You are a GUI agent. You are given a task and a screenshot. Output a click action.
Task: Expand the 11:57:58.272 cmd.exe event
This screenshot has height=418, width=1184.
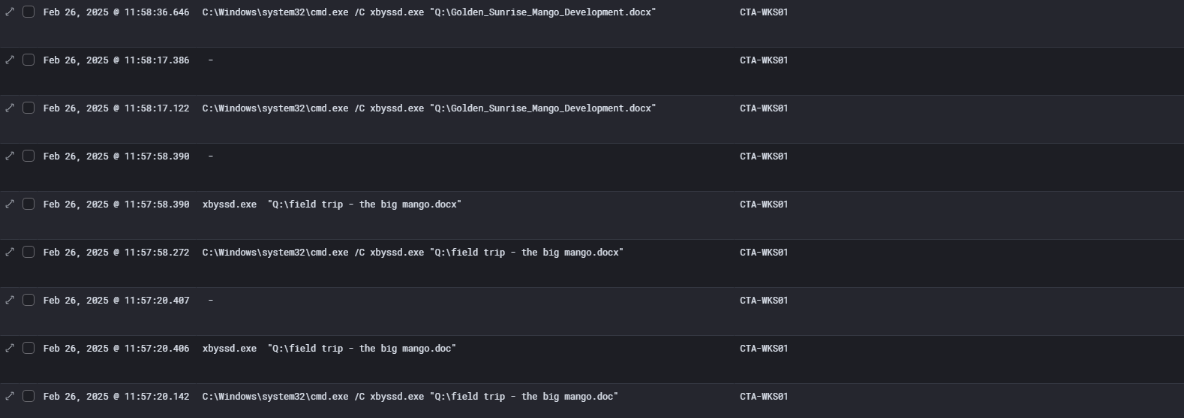(10, 252)
